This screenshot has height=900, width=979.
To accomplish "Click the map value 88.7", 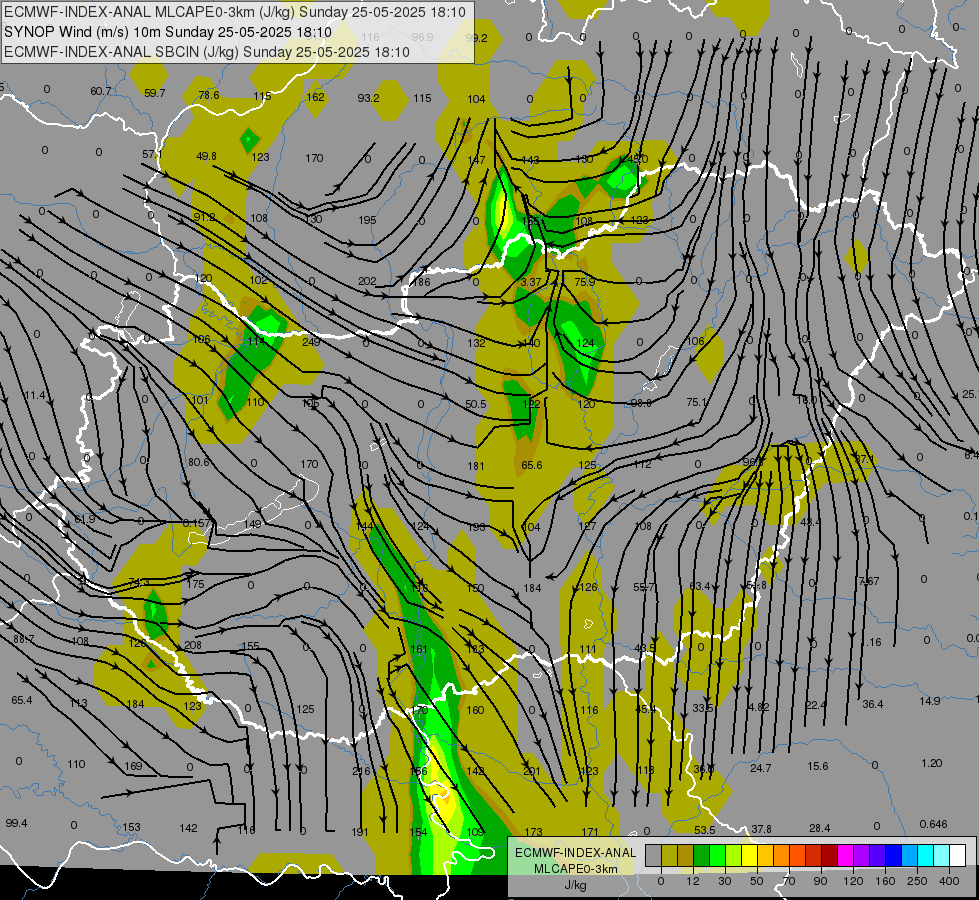I will (24, 640).
